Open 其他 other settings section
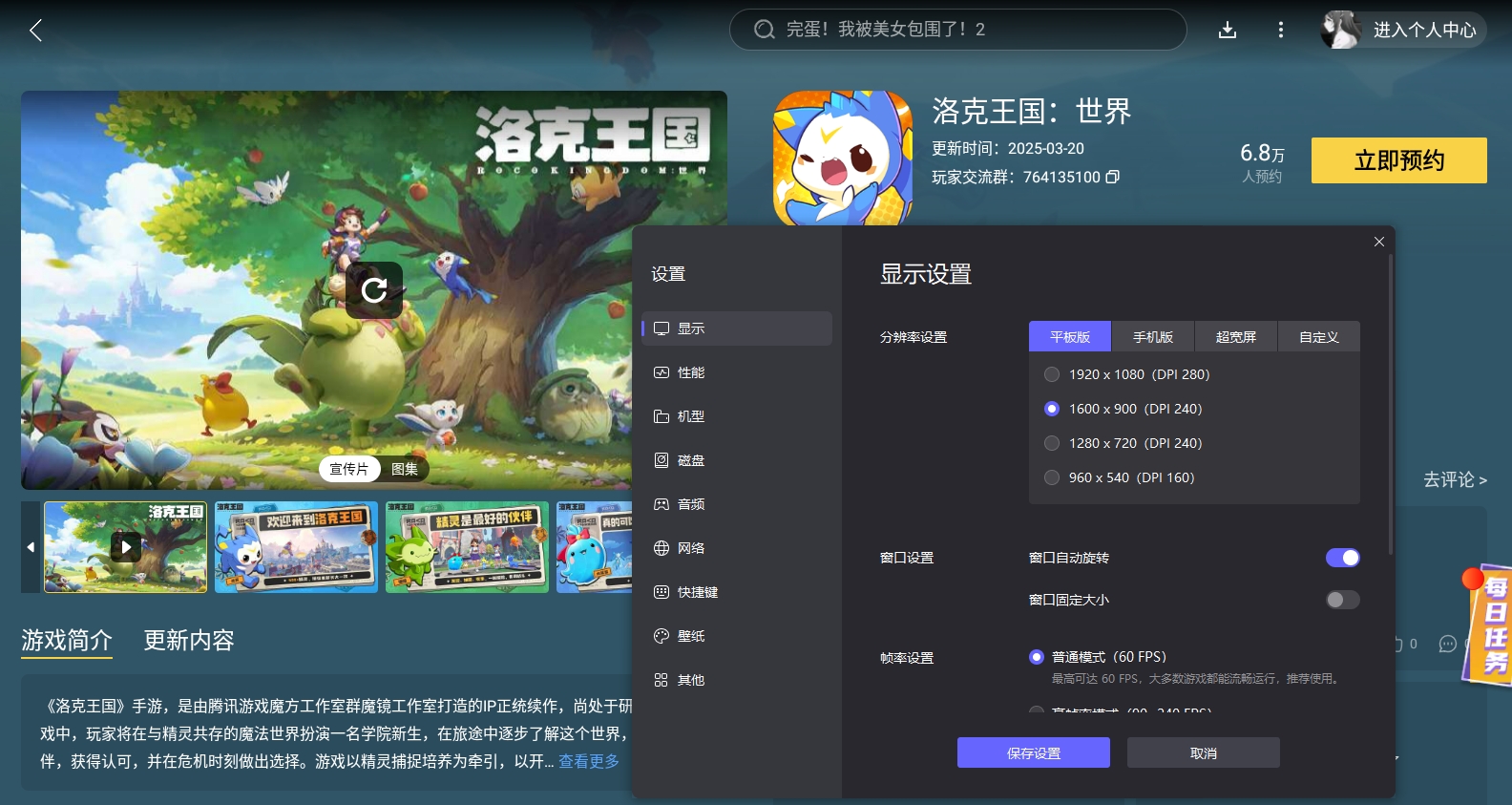Image resolution: width=1512 pixels, height=805 pixels. 737,680
